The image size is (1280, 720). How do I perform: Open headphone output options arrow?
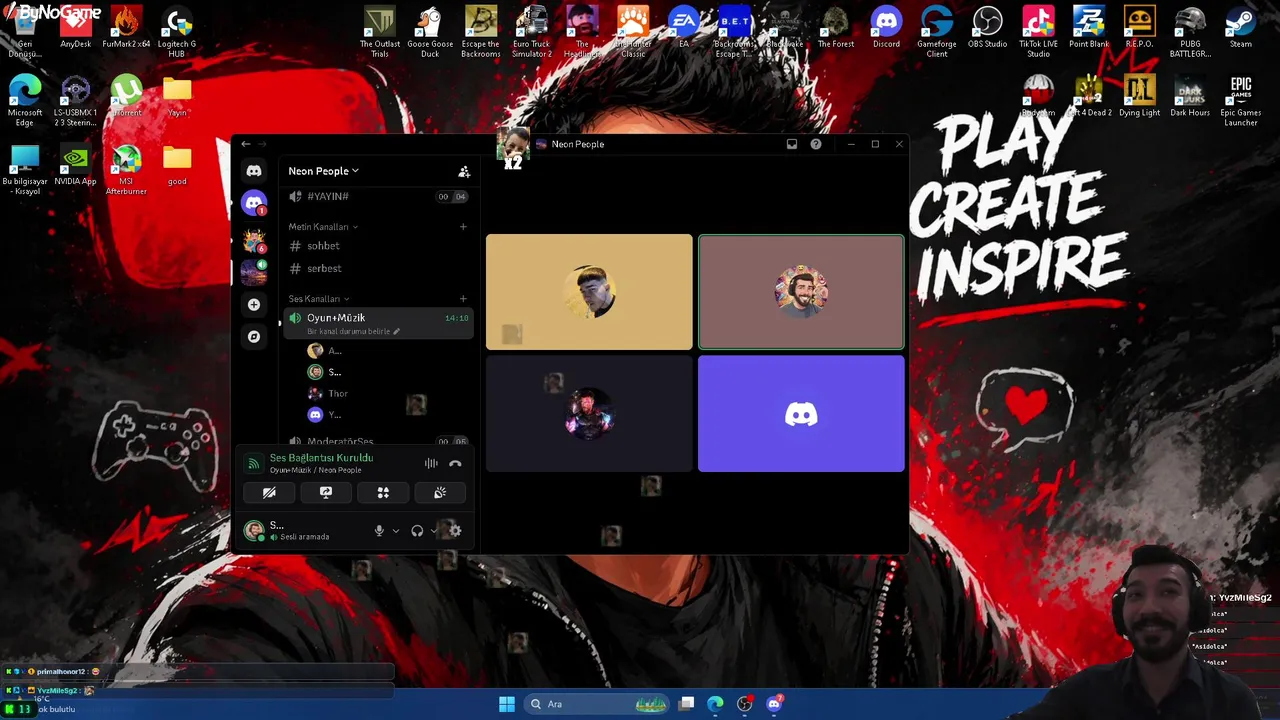click(433, 531)
